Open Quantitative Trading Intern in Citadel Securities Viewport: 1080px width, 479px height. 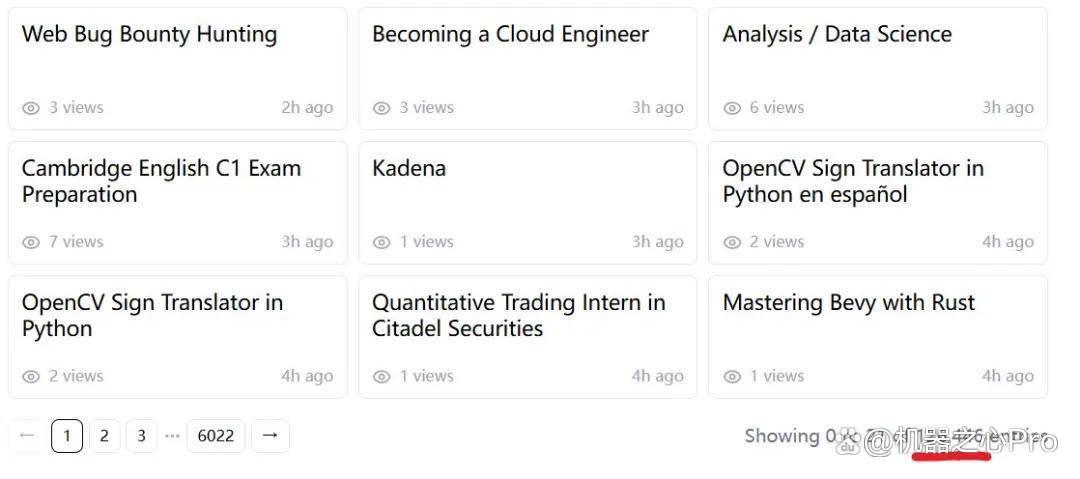(528, 337)
